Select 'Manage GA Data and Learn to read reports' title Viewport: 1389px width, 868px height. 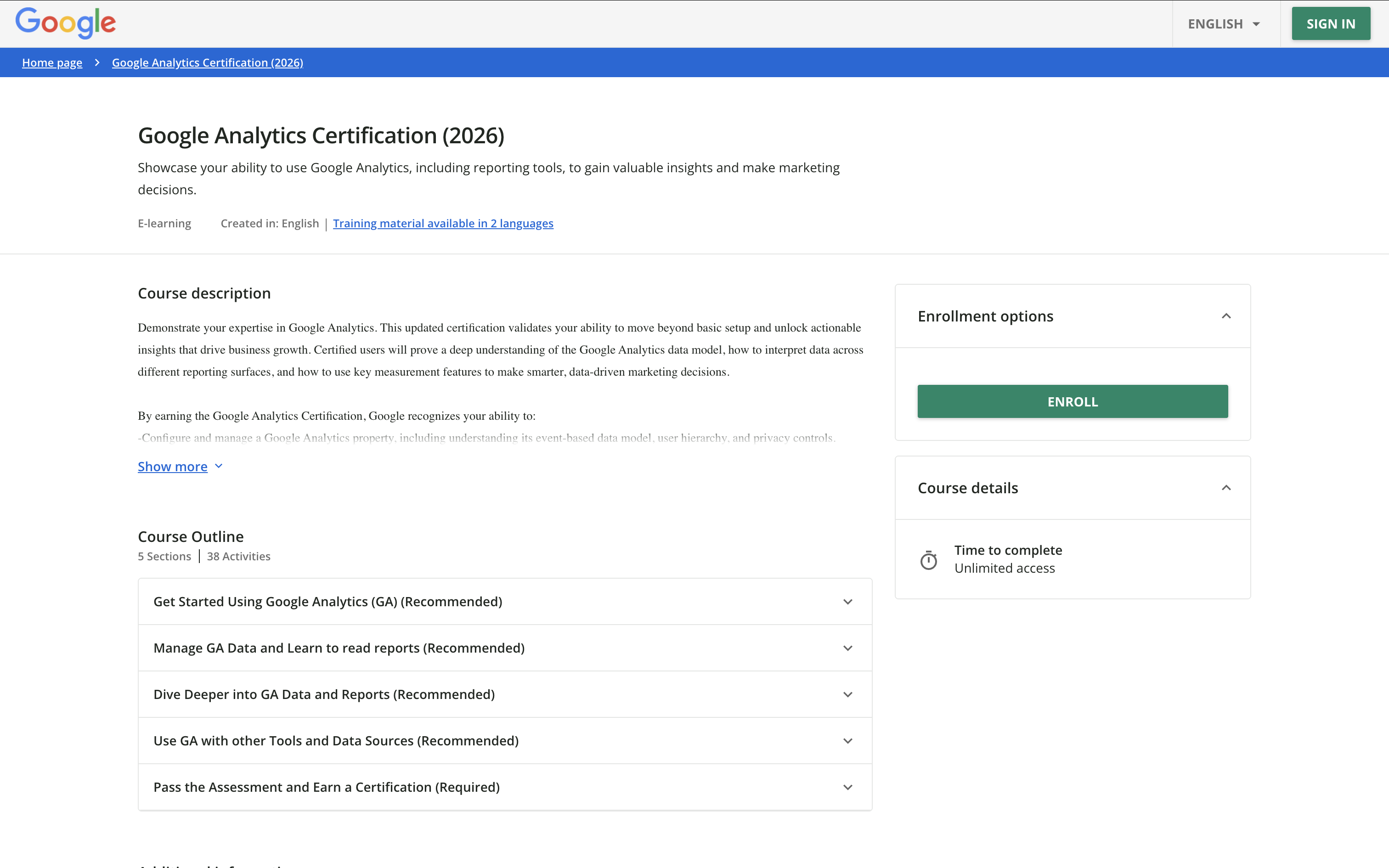point(339,648)
